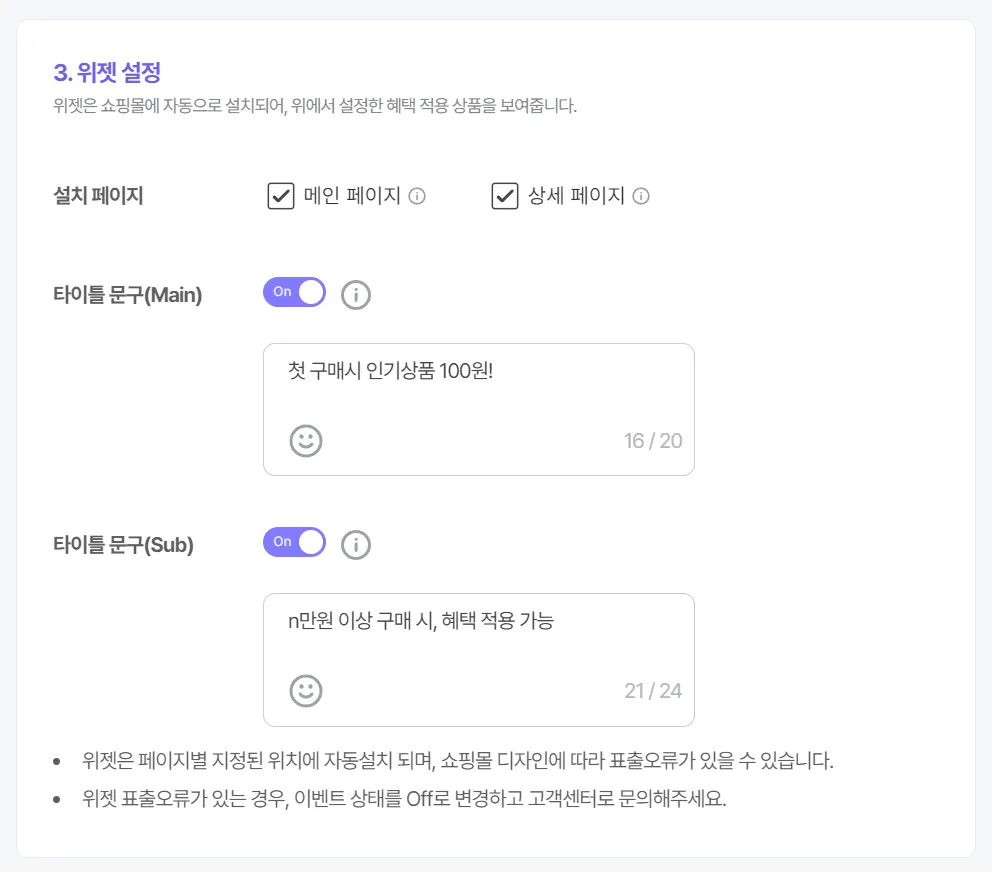Open info tooltip for 타이틀 문구(Sub) toggle
This screenshot has width=992, height=872.
(x=356, y=545)
